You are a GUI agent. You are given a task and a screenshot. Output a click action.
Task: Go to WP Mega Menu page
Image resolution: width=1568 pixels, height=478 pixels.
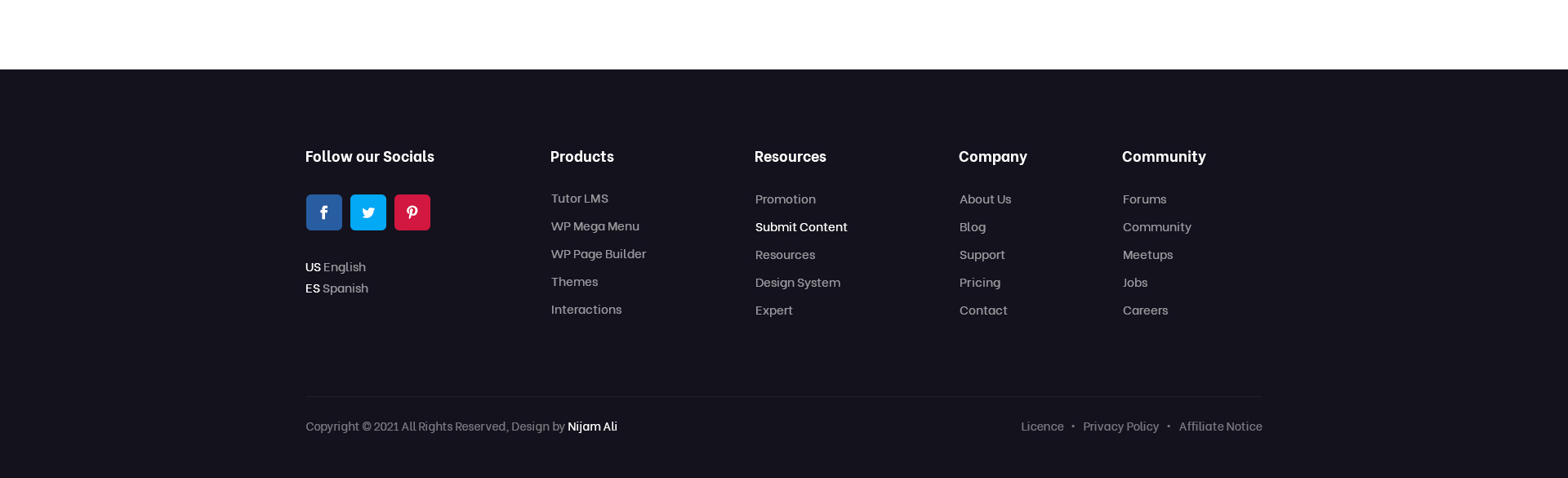click(x=595, y=226)
